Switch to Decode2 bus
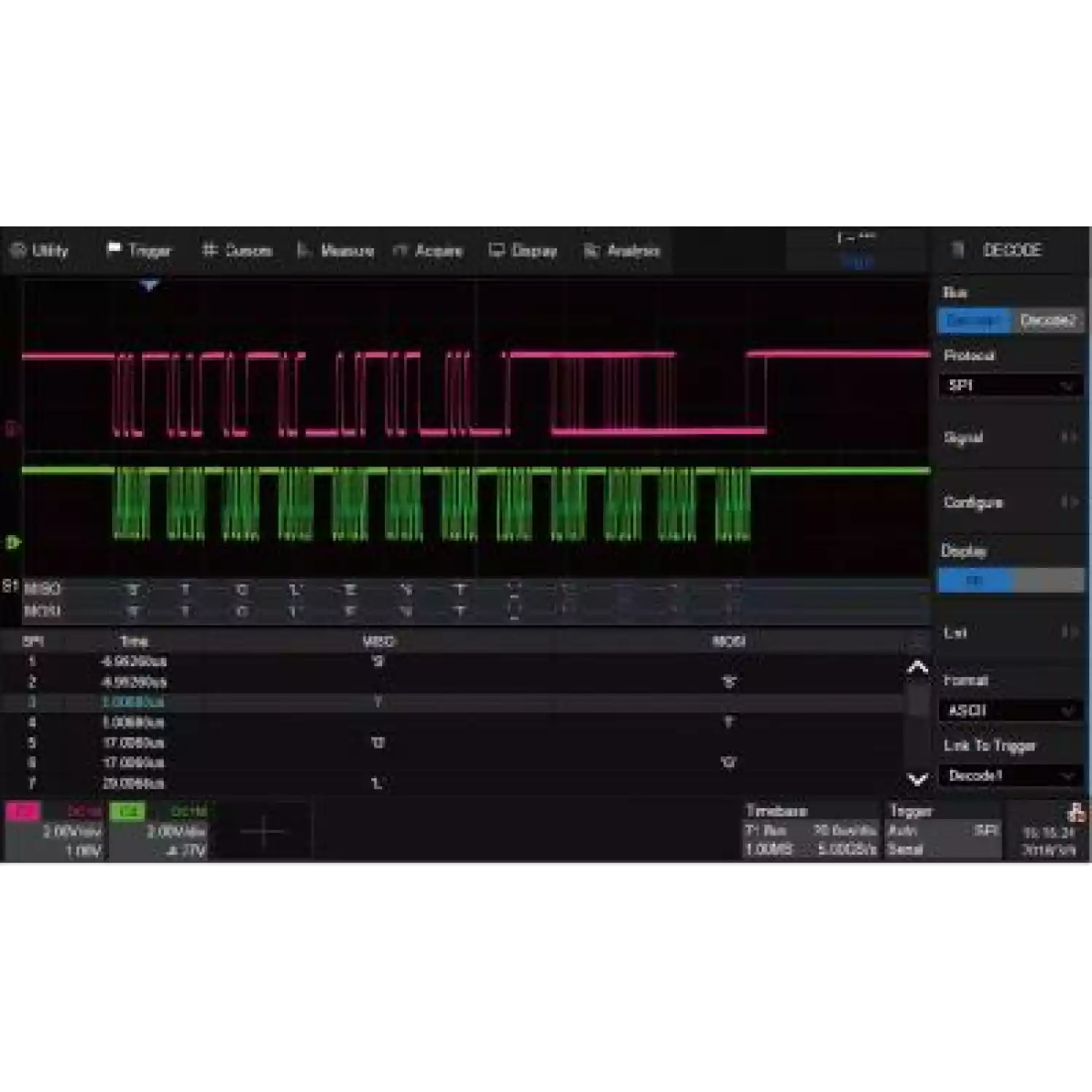Screen dimensions: 1092x1092 pos(1047,320)
